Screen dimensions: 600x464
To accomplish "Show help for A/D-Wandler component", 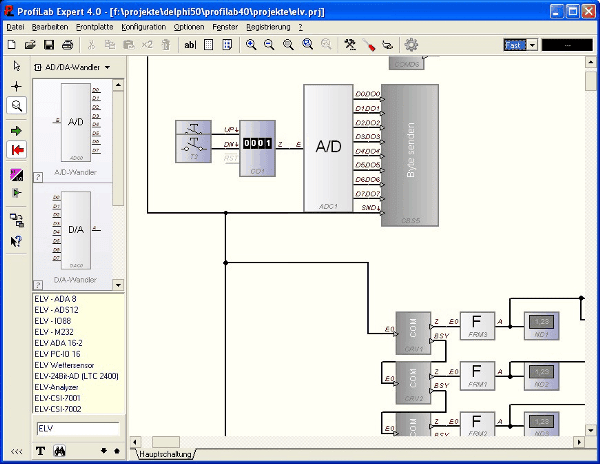I will (x=38, y=177).
